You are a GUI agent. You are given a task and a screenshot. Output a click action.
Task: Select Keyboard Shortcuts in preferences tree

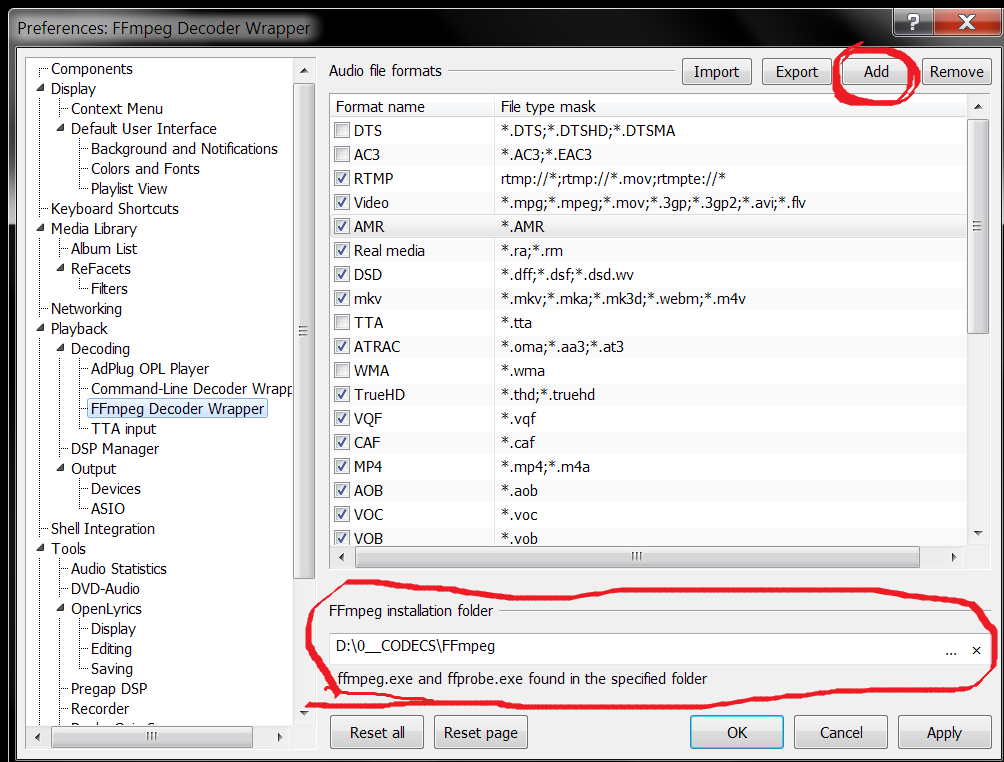114,209
